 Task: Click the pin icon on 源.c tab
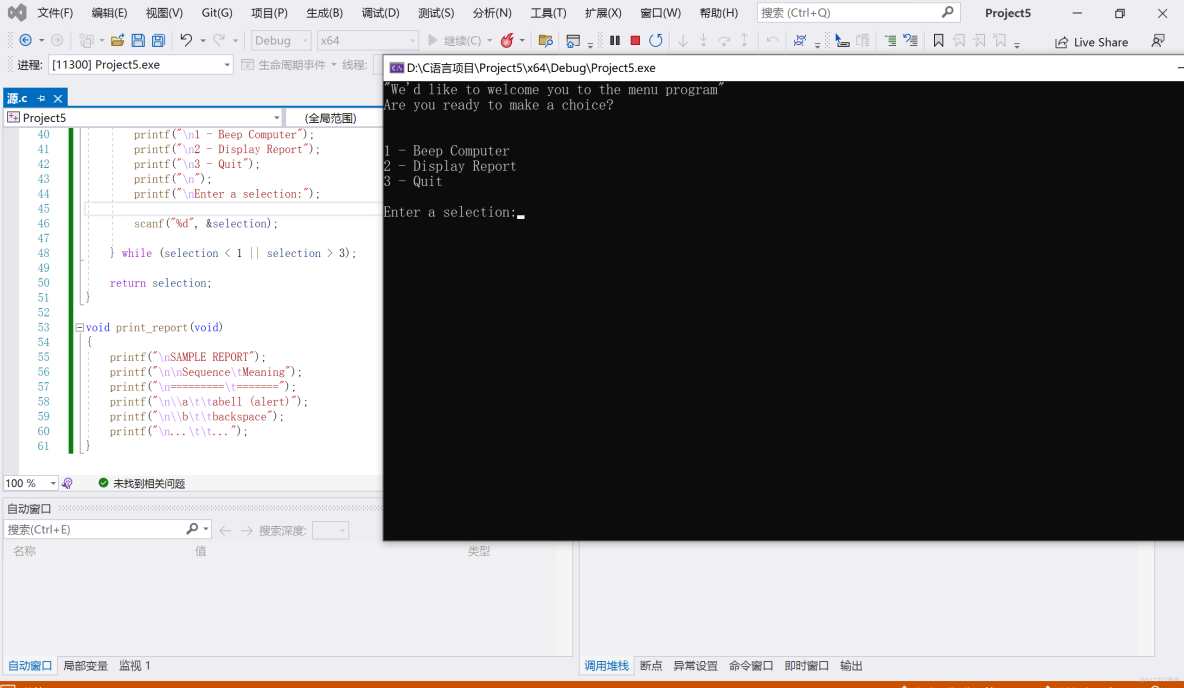[x=41, y=98]
